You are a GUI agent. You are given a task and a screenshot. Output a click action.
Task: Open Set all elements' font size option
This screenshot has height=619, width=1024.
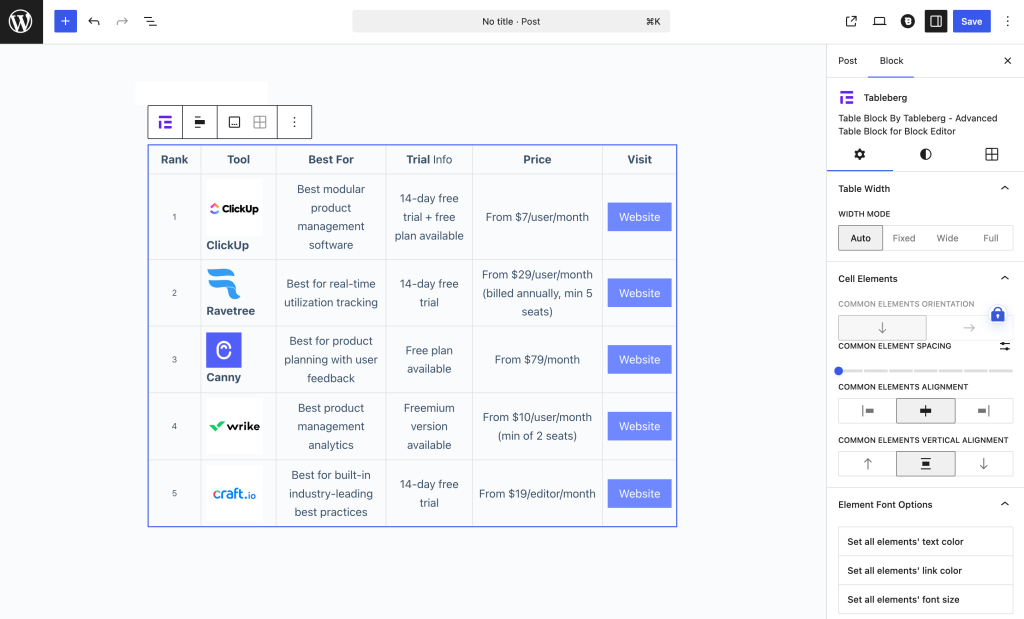925,599
